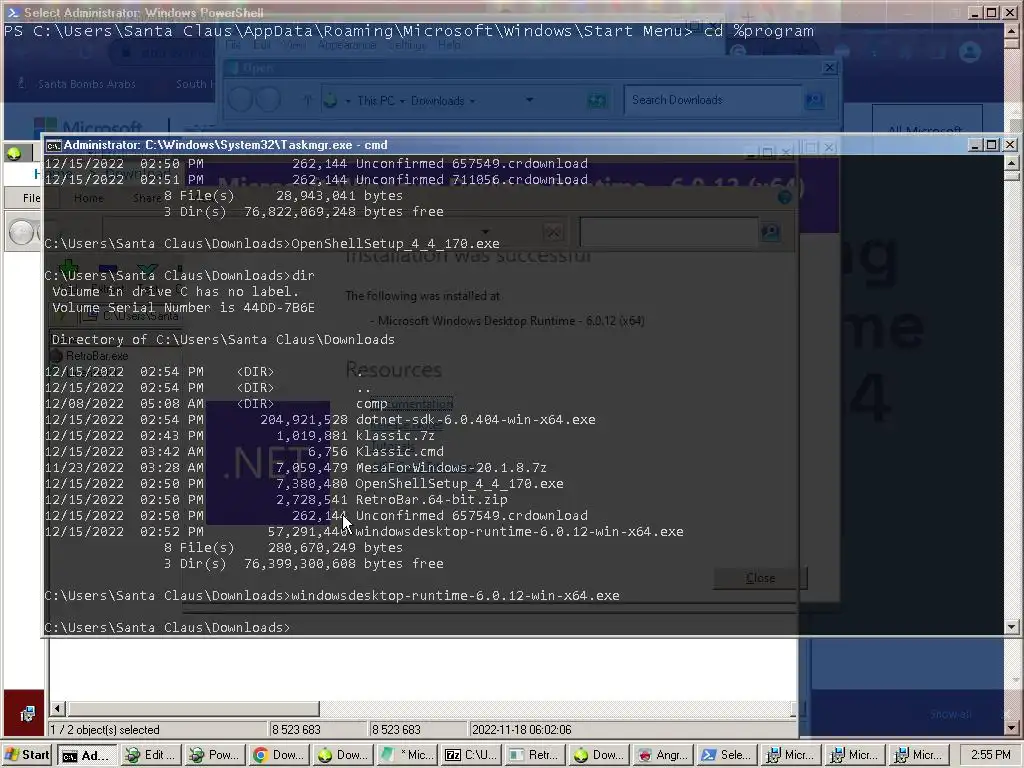
Task: Activate the 7-Zip C:\U... taskbar button
Action: point(471,755)
